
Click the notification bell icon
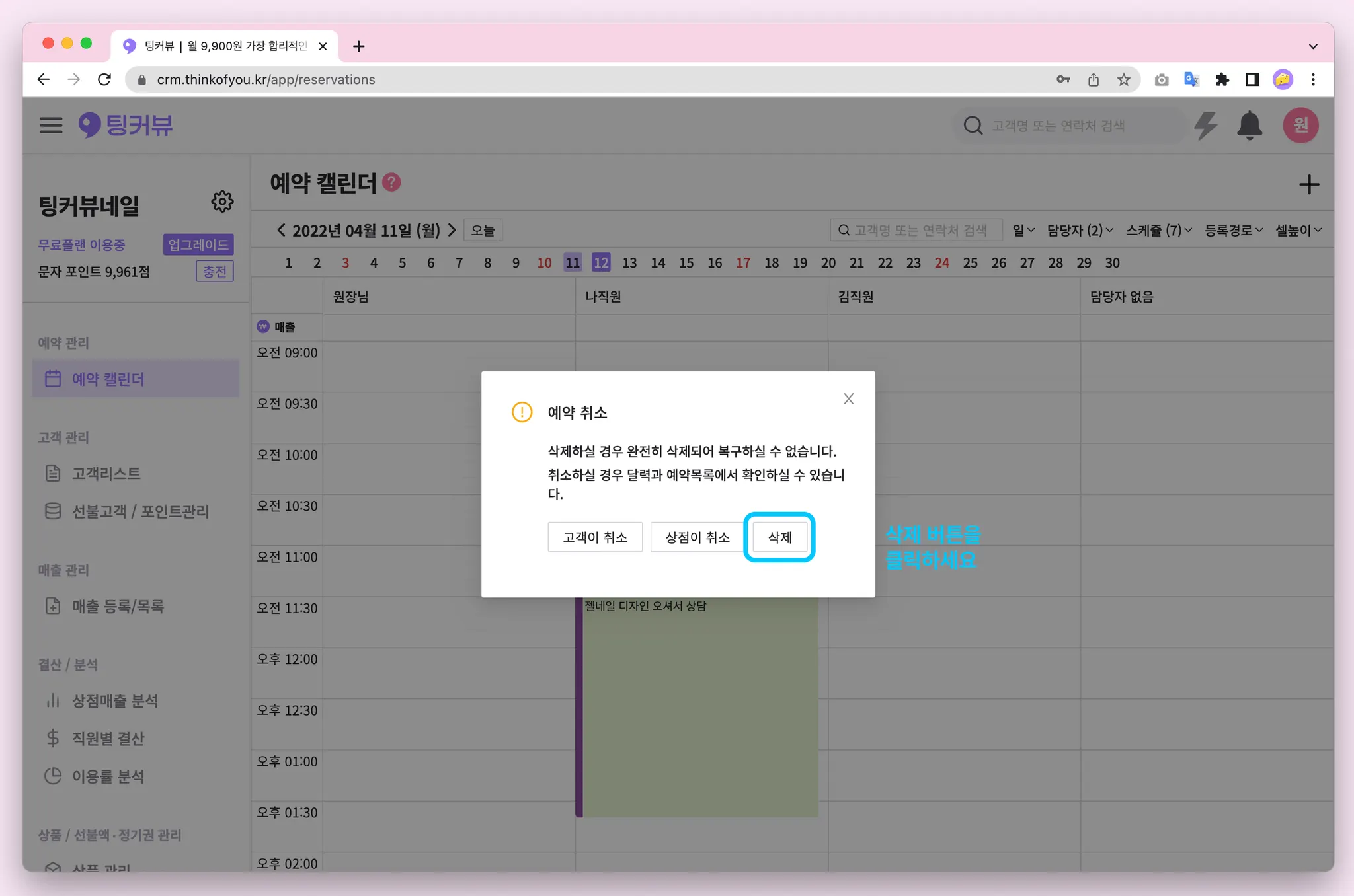(x=1249, y=125)
